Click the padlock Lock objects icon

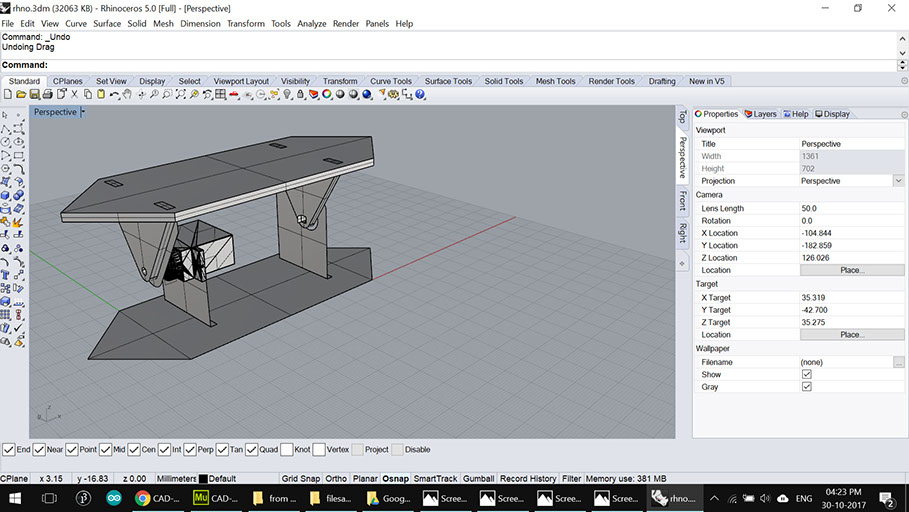click(300, 94)
